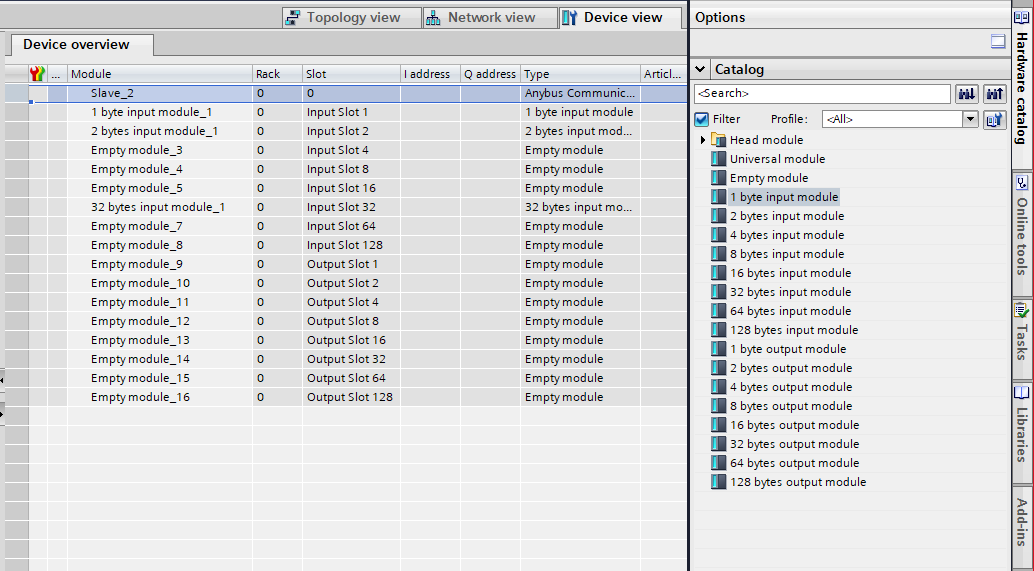Click the Slot column header
Screen dimensions: 1034x571
pos(351,74)
